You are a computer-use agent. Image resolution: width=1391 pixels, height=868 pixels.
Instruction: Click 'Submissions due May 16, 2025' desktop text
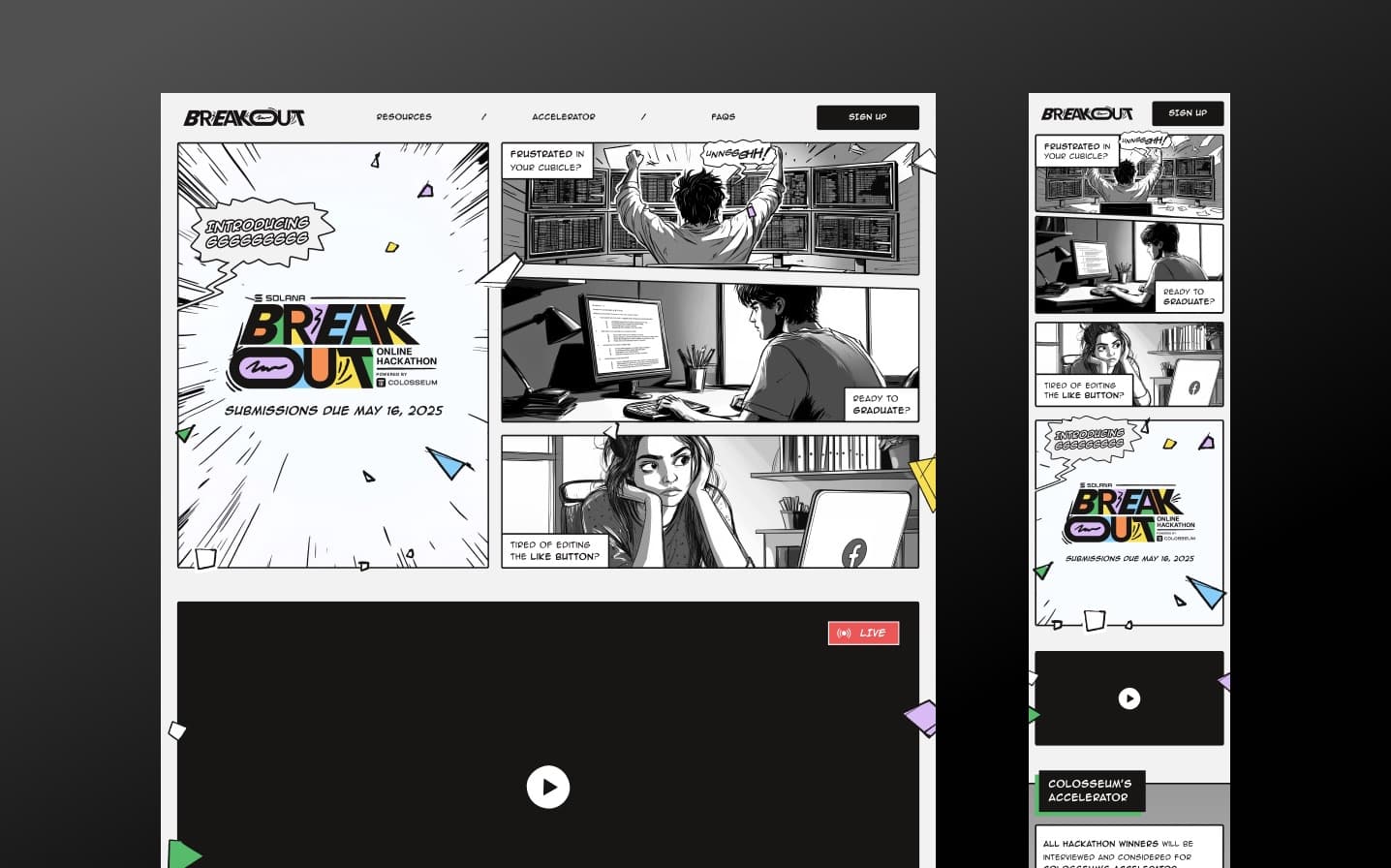[x=334, y=411]
